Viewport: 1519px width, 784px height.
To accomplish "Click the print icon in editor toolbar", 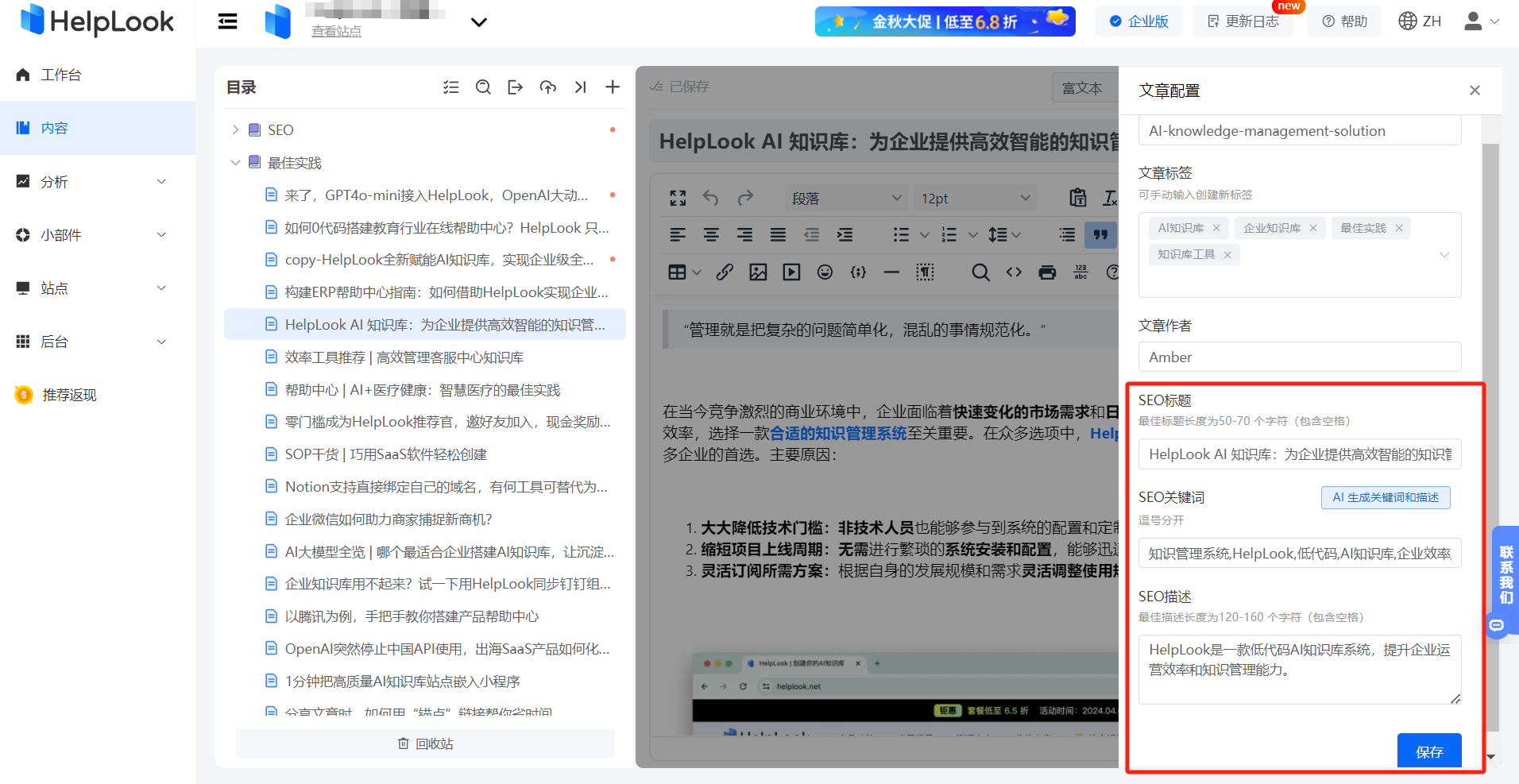I will tap(1048, 272).
